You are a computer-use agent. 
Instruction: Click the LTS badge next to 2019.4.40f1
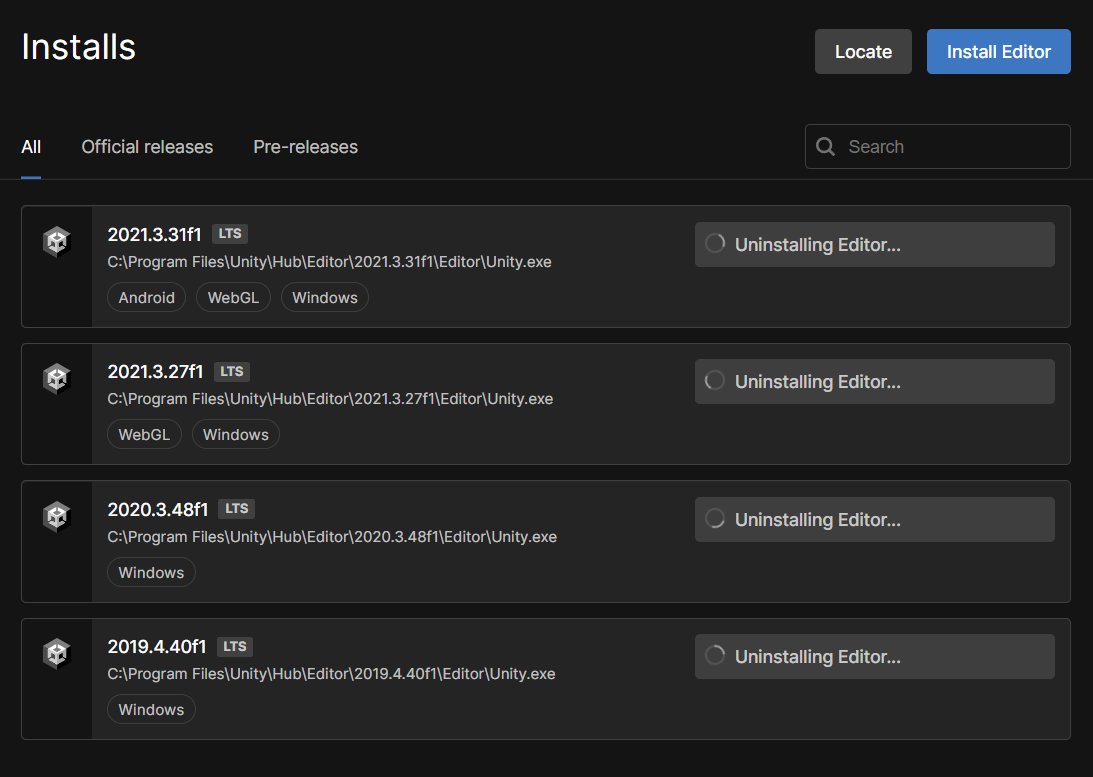coord(235,647)
